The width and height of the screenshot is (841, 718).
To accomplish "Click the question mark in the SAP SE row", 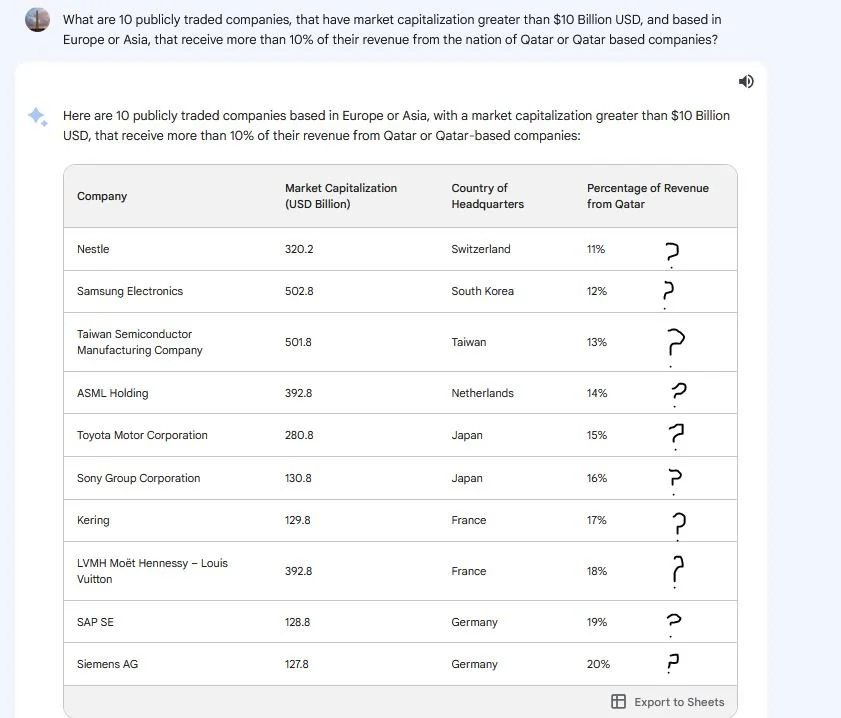I will pos(673,621).
